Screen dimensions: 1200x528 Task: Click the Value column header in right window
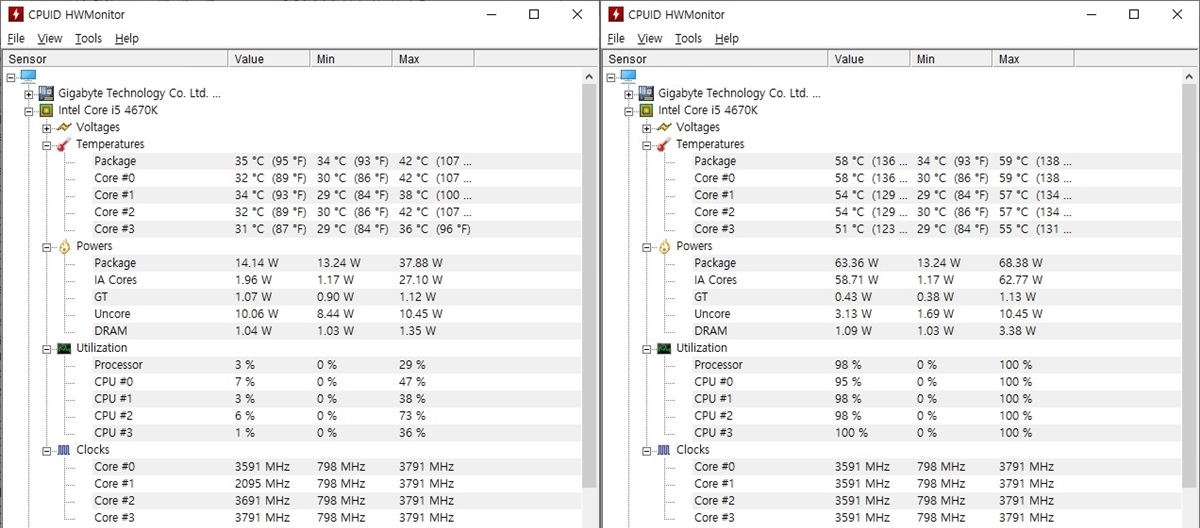point(869,59)
